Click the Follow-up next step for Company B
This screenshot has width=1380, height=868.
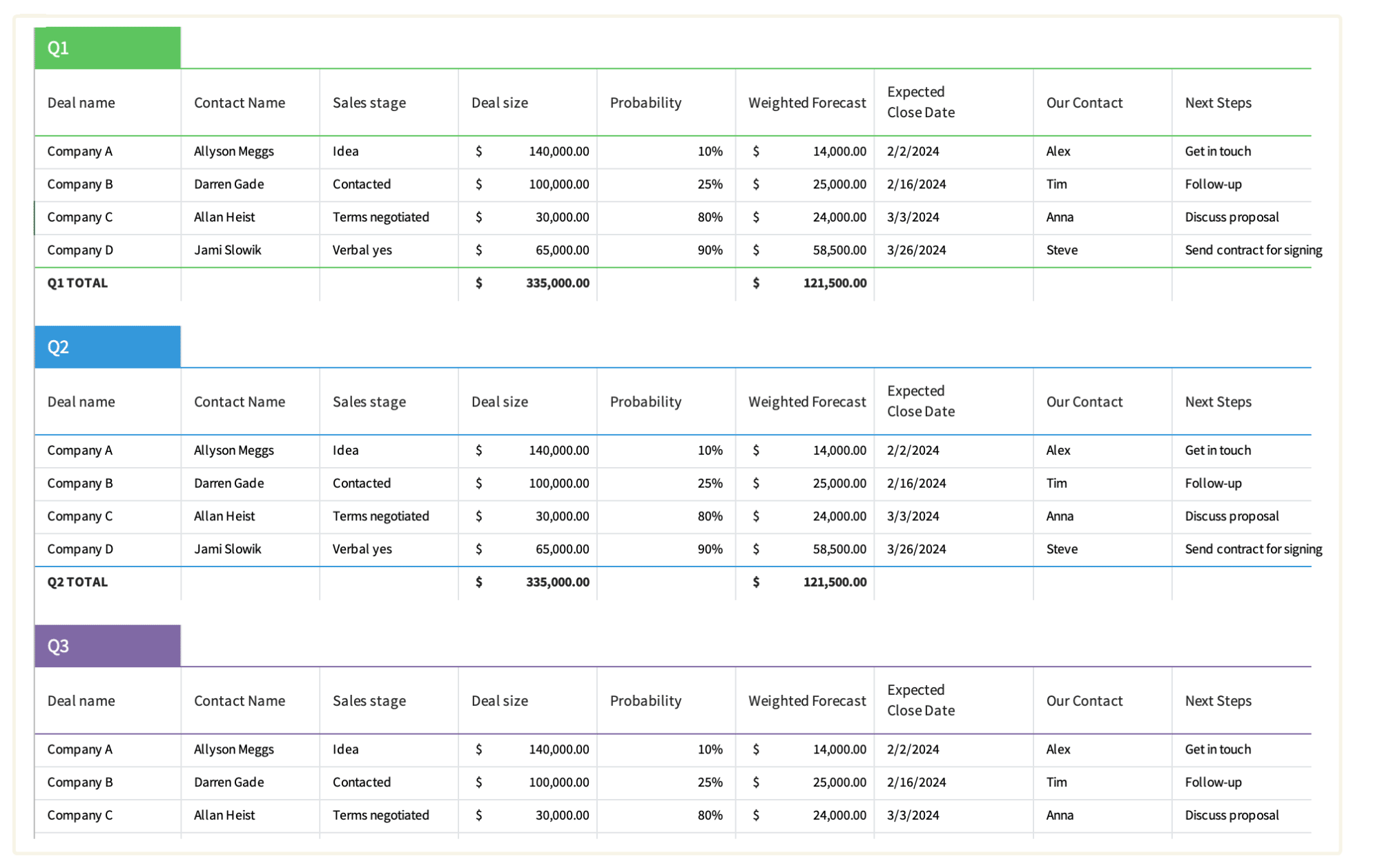pos(1213,184)
